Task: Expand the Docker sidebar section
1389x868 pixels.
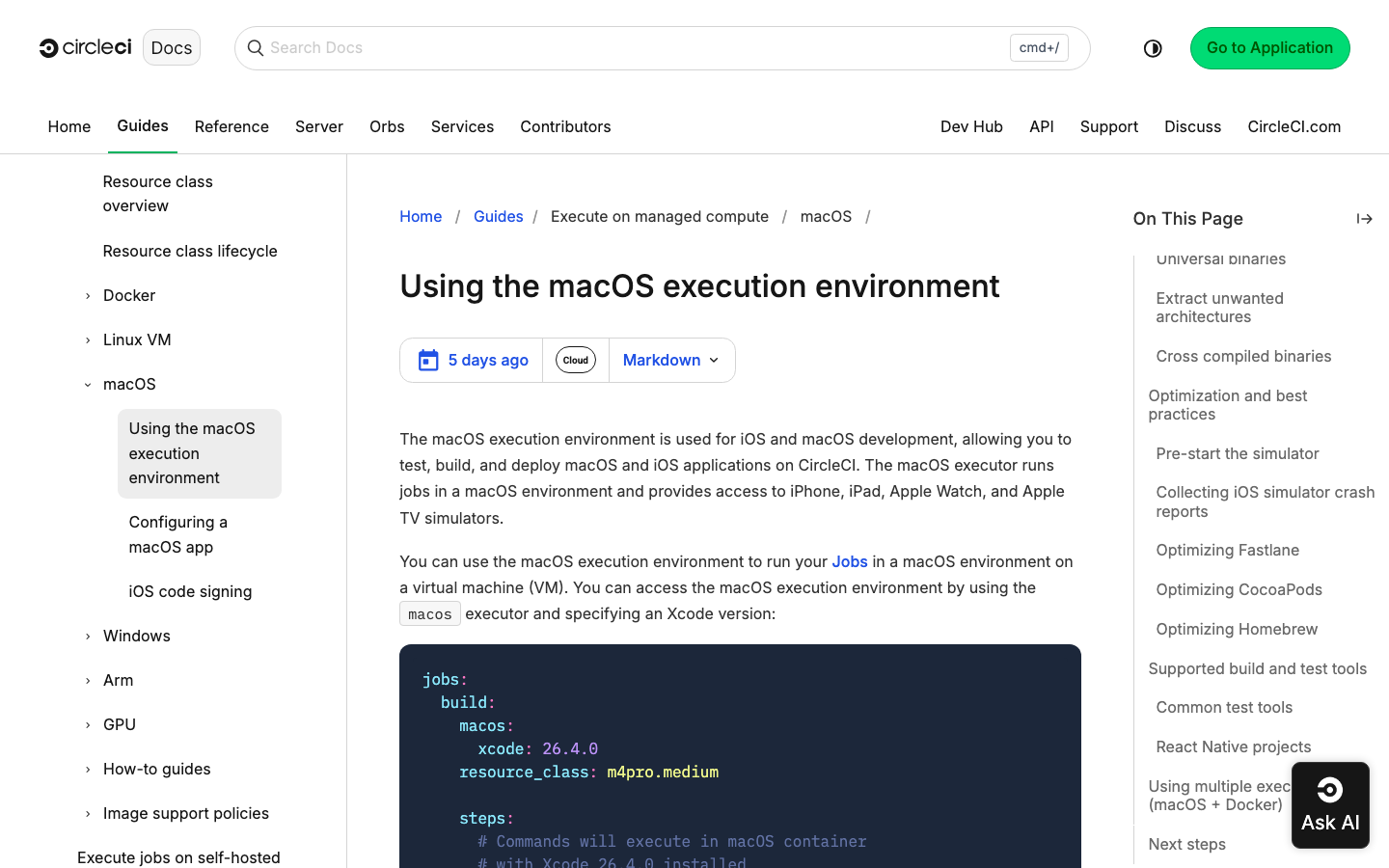Action: point(88,296)
